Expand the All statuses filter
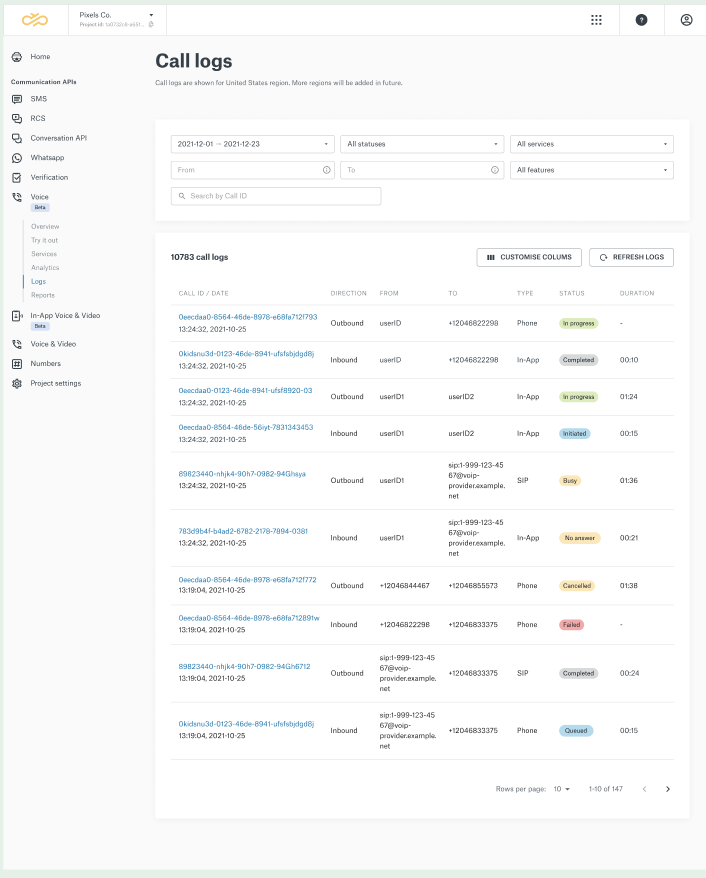The image size is (706, 878). 421,144
